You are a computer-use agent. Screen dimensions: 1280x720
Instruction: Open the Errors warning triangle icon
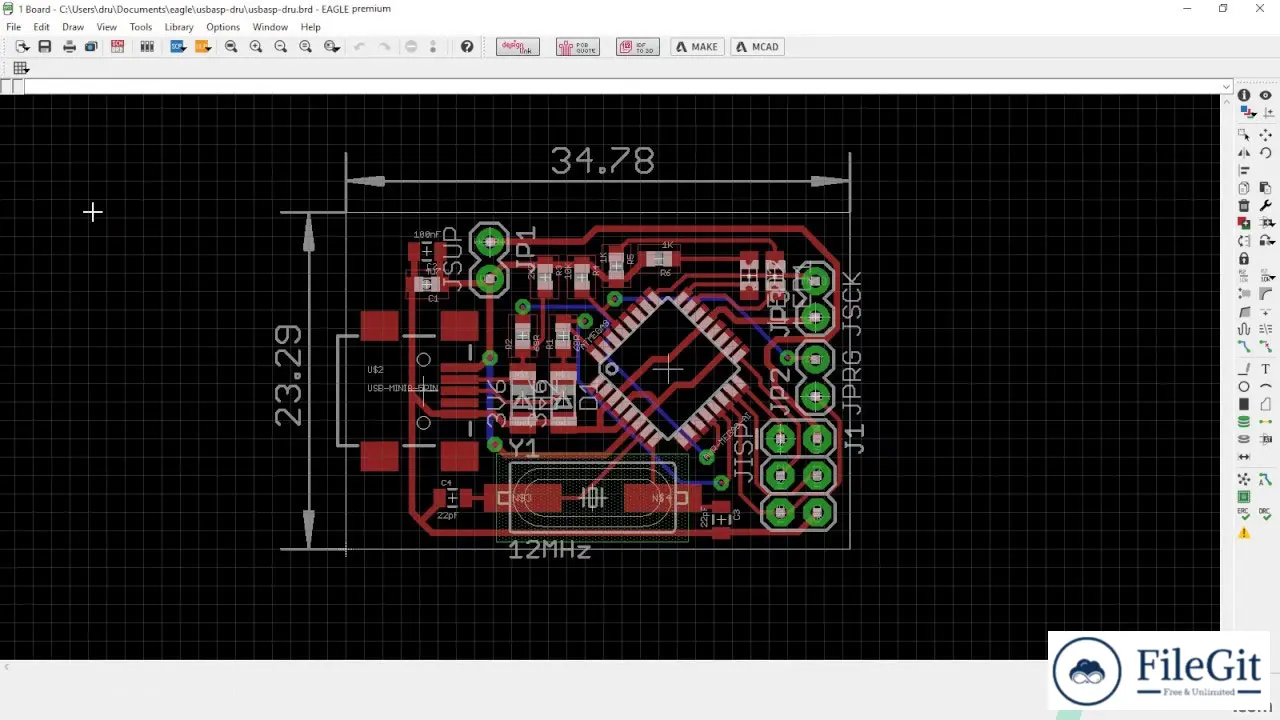(x=1244, y=533)
